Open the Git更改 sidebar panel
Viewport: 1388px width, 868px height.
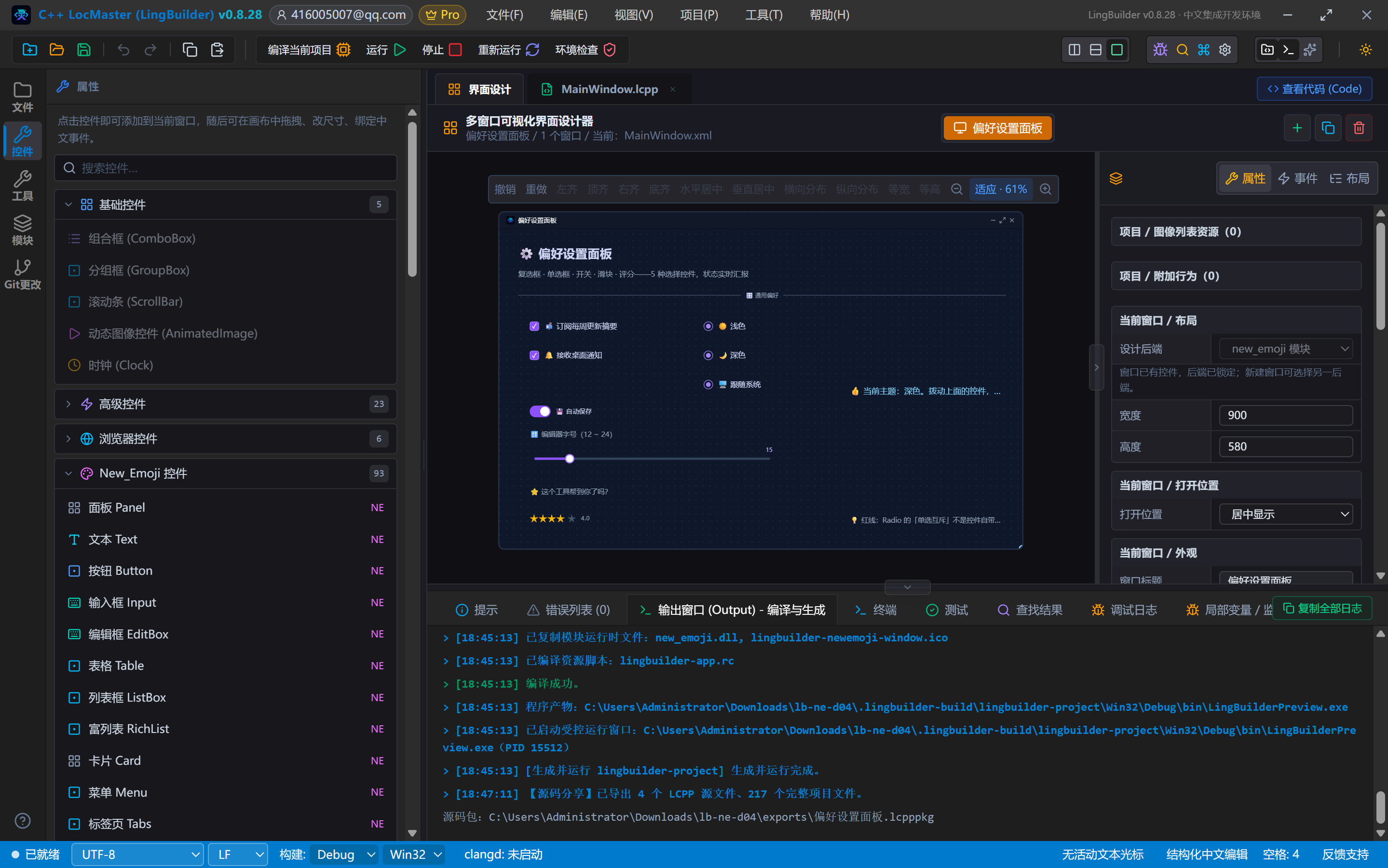[22, 274]
